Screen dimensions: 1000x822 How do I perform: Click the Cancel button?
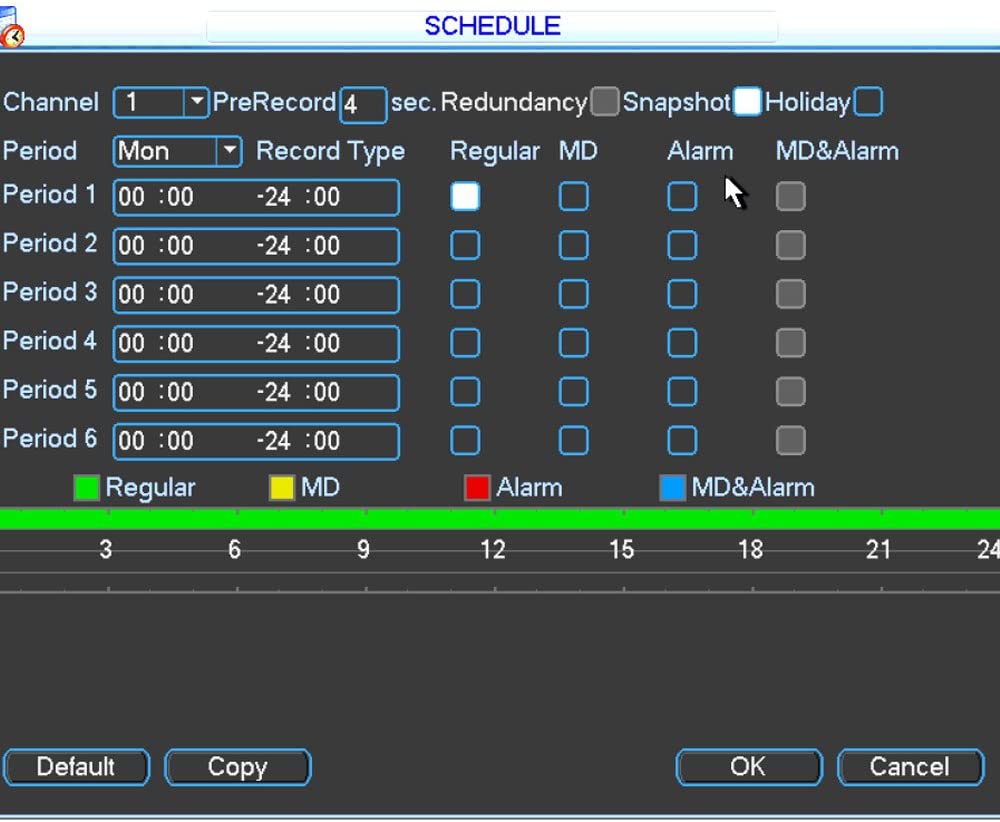tap(911, 767)
